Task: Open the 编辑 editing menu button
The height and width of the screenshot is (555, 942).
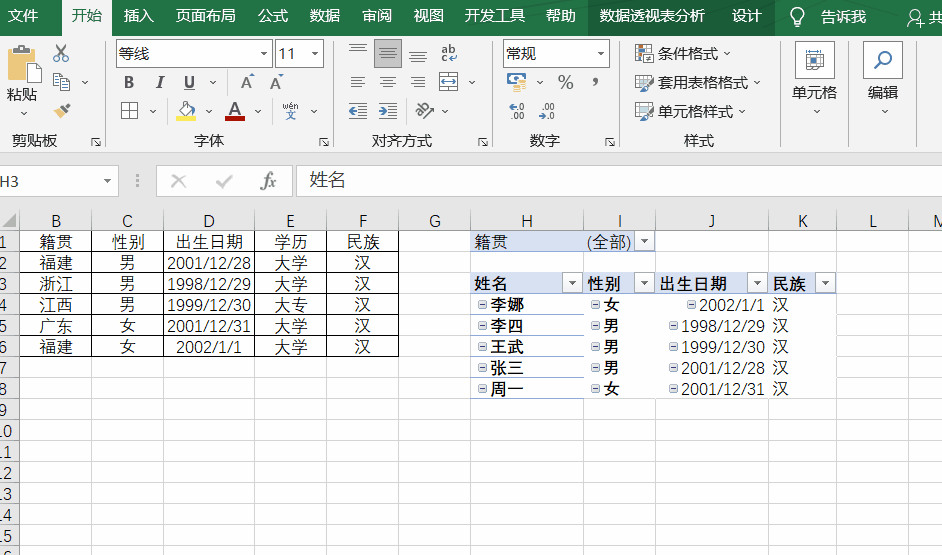Action: [883, 79]
